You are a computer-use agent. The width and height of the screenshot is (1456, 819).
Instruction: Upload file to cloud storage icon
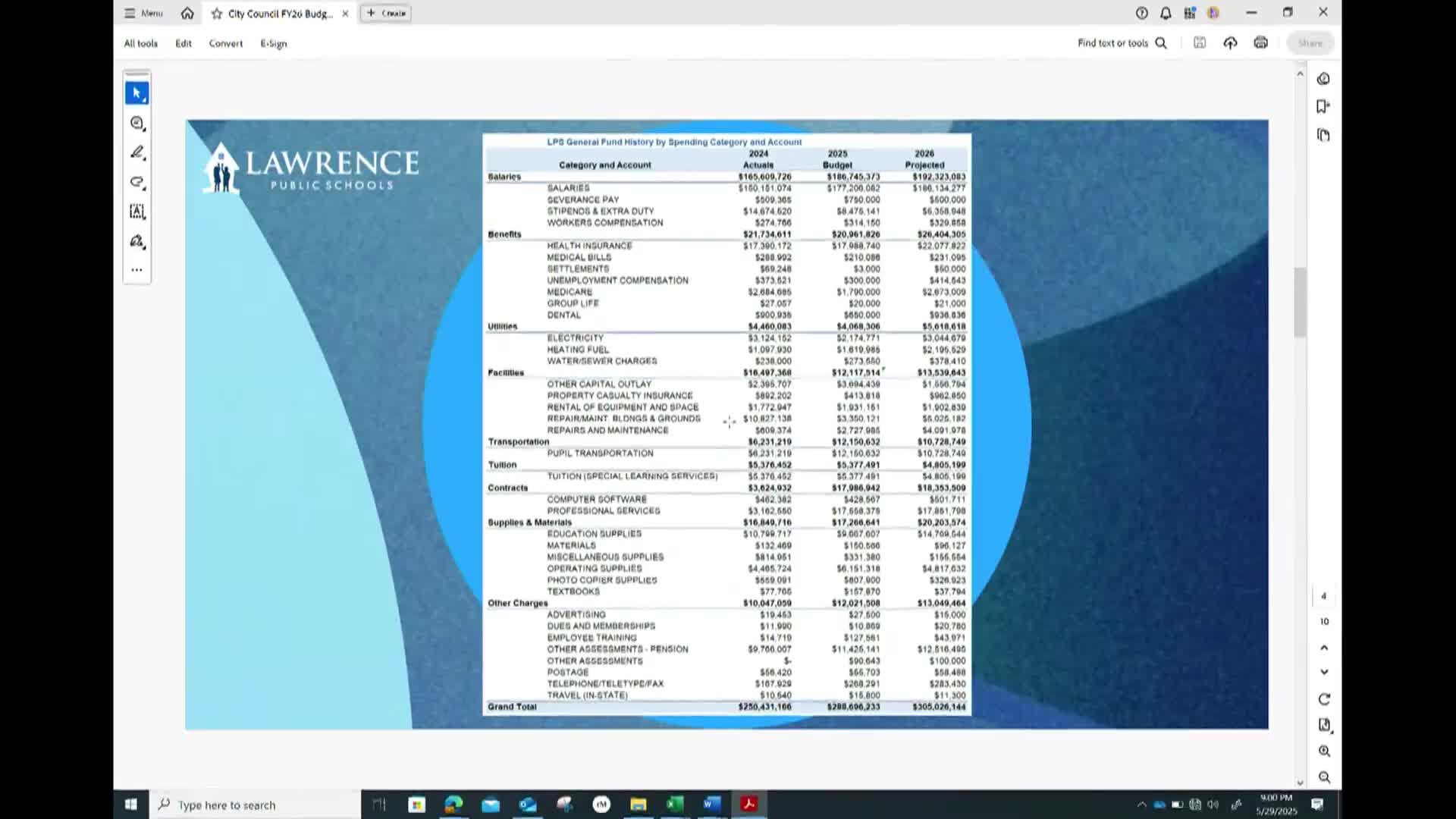point(1230,43)
